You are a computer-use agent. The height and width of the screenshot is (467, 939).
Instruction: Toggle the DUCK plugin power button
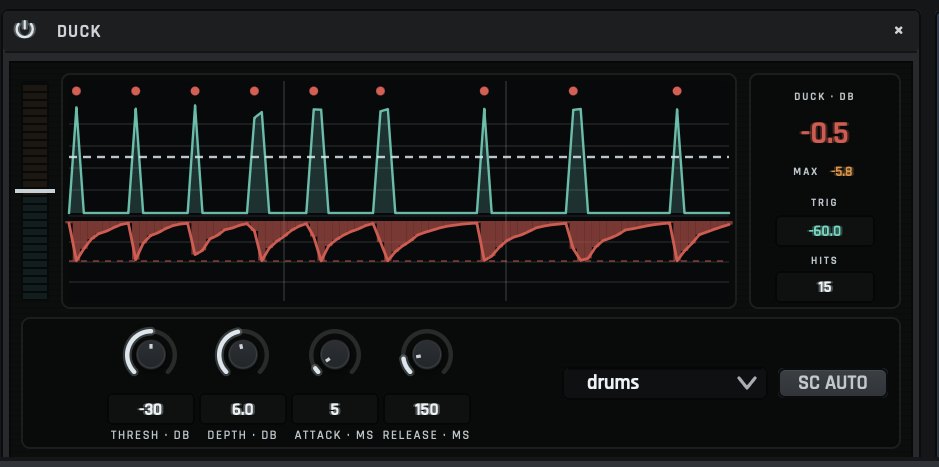[x=25, y=29]
